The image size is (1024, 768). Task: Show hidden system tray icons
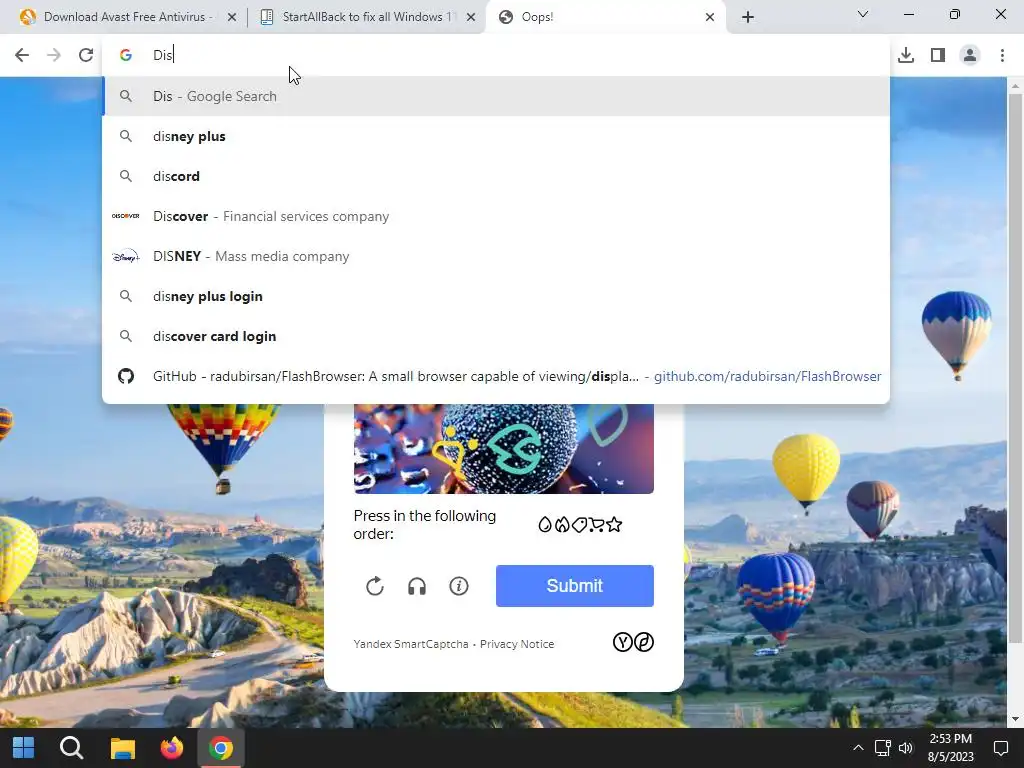click(858, 748)
